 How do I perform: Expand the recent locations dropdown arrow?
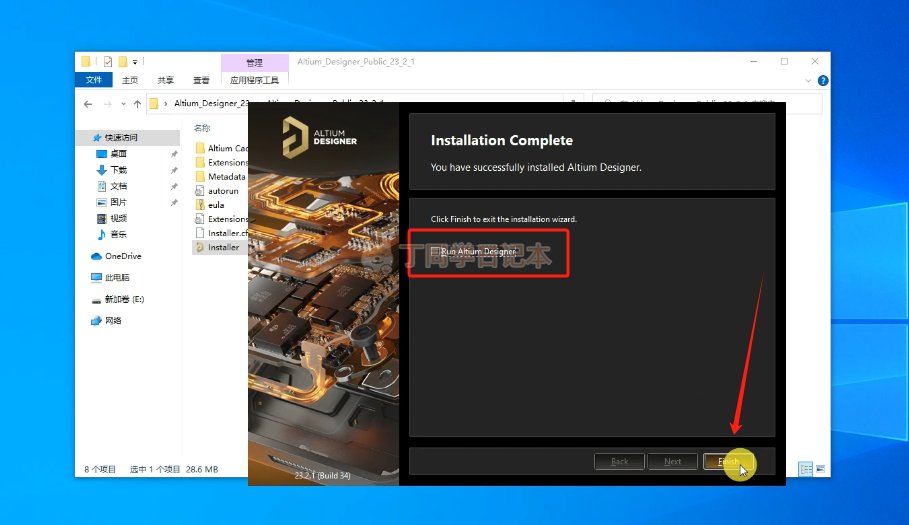(x=122, y=103)
